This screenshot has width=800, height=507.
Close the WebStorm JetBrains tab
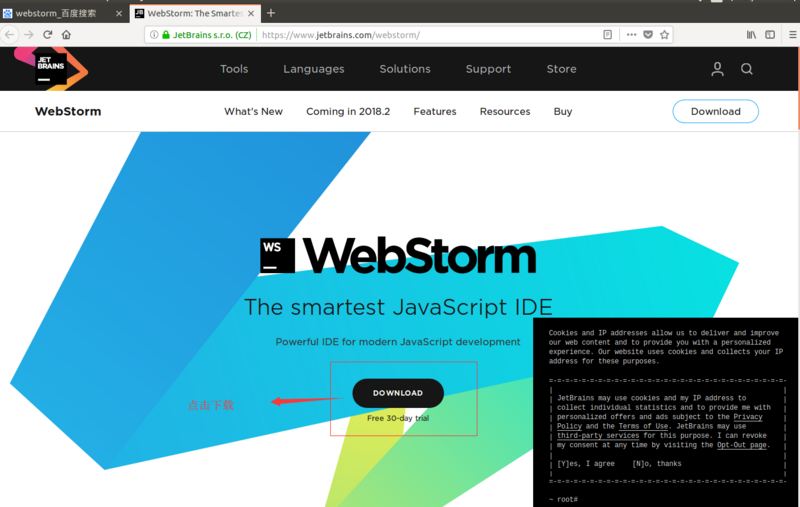[x=251, y=14]
